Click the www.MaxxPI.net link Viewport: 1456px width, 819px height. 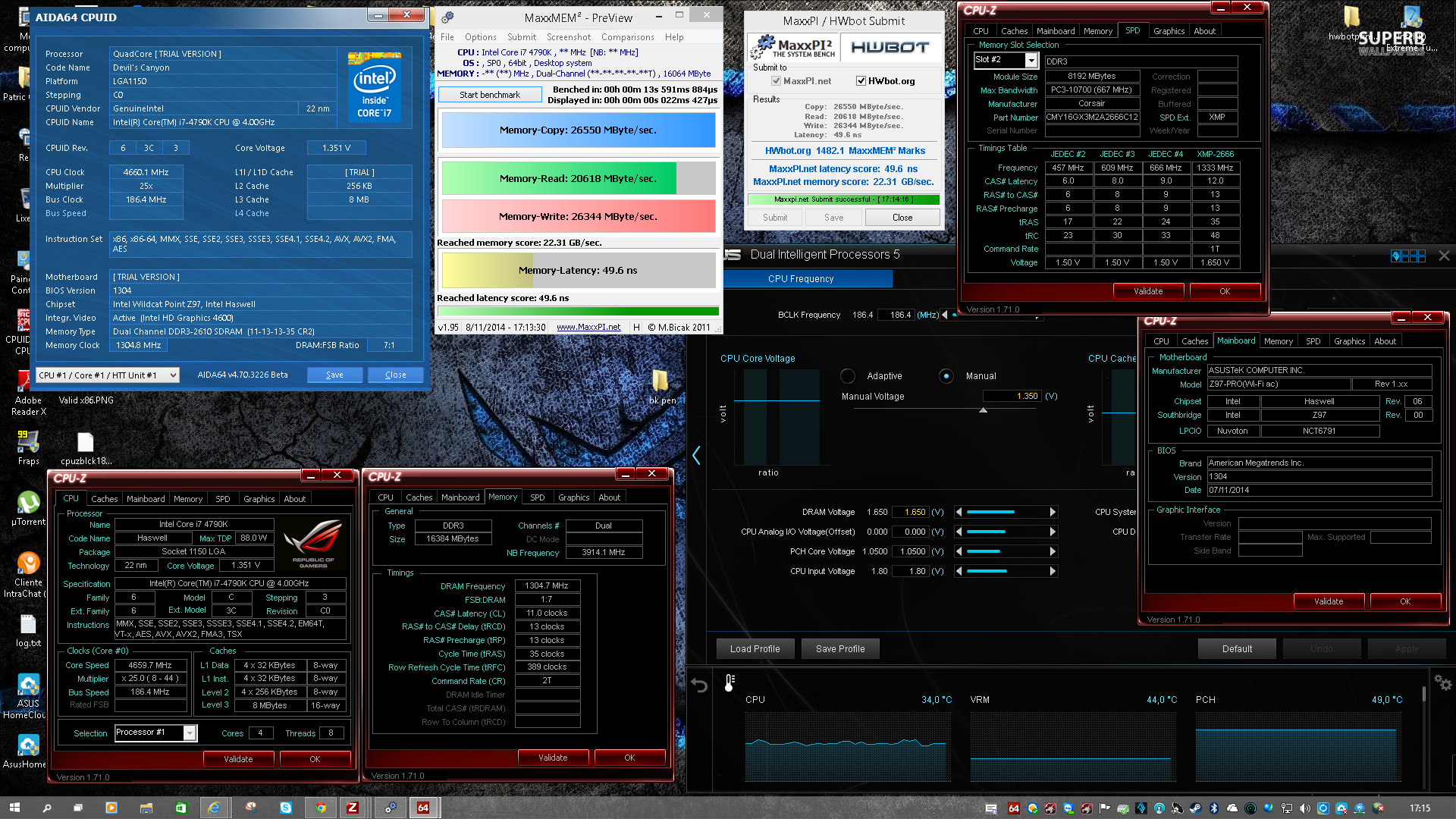point(588,328)
